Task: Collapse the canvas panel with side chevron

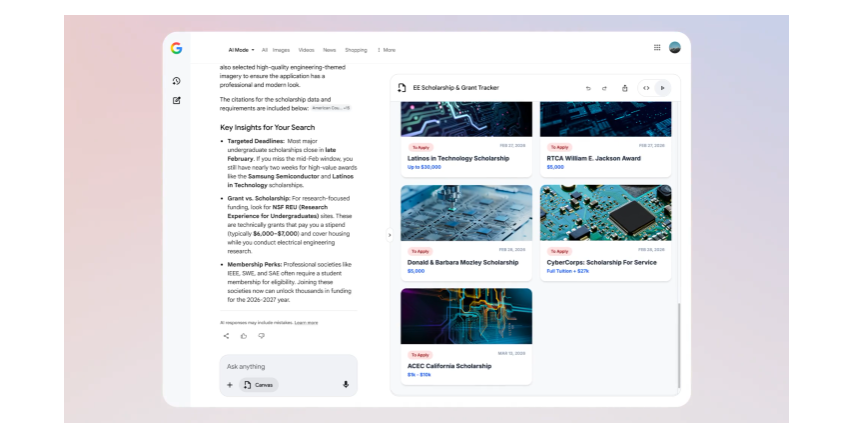Action: click(390, 235)
